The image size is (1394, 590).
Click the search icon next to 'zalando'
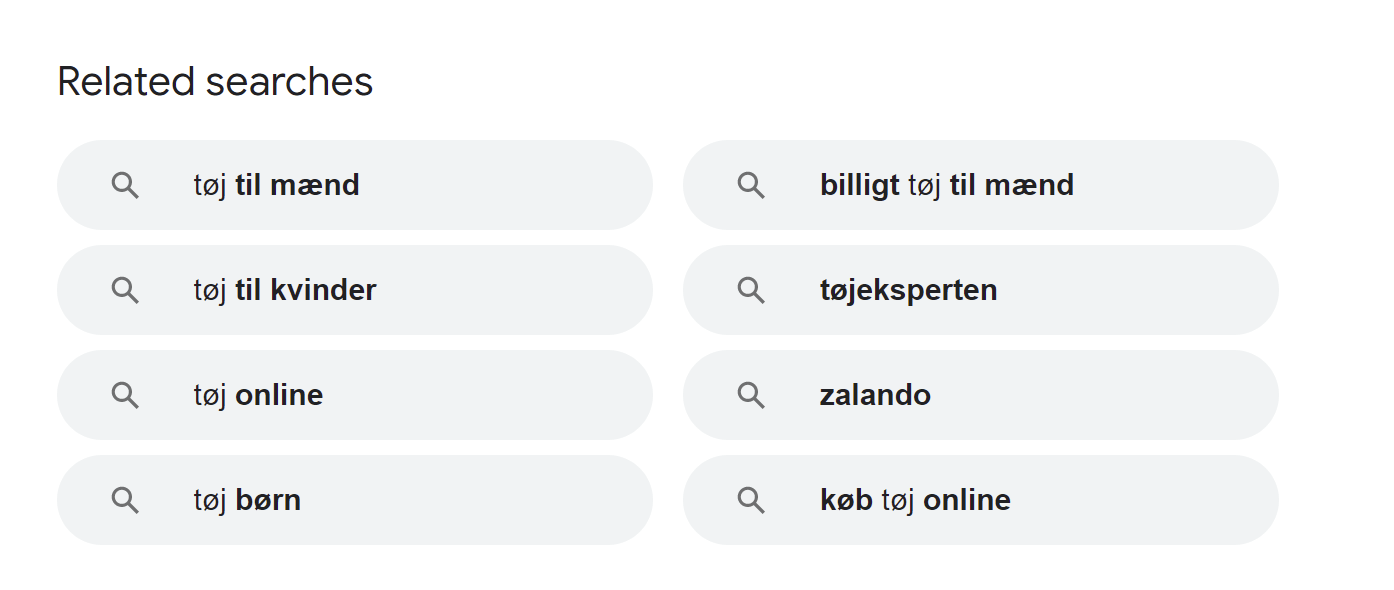[x=751, y=395]
